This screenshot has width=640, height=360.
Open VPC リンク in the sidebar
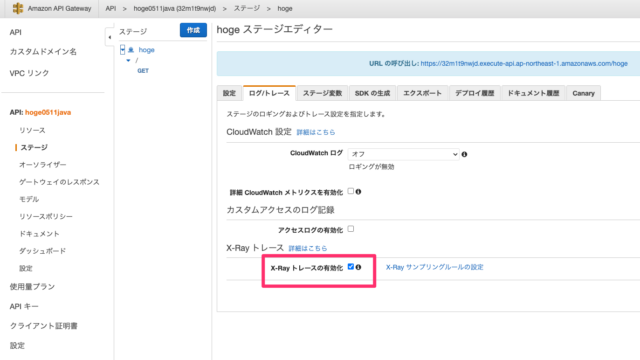tap(29, 73)
